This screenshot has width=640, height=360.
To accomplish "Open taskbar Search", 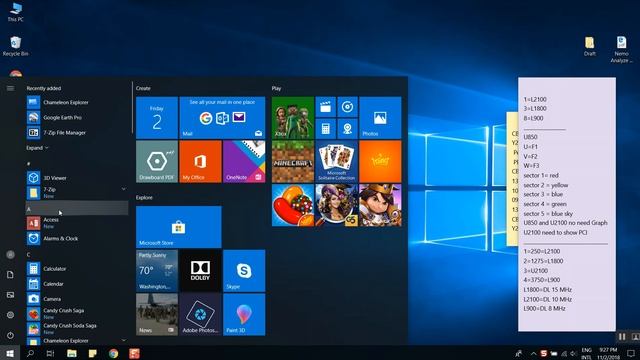I will click(30, 353).
